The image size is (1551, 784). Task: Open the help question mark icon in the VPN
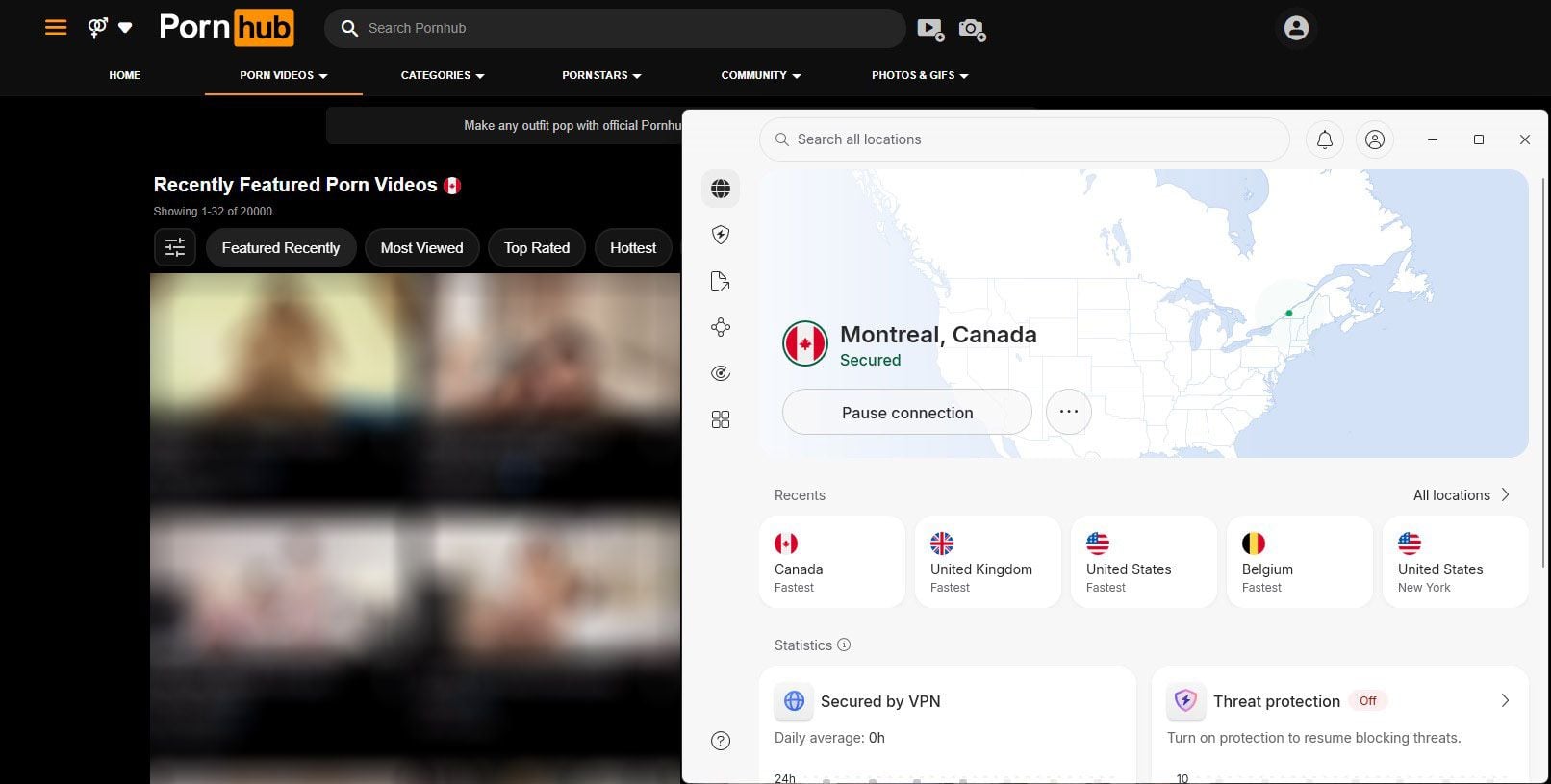click(x=721, y=741)
